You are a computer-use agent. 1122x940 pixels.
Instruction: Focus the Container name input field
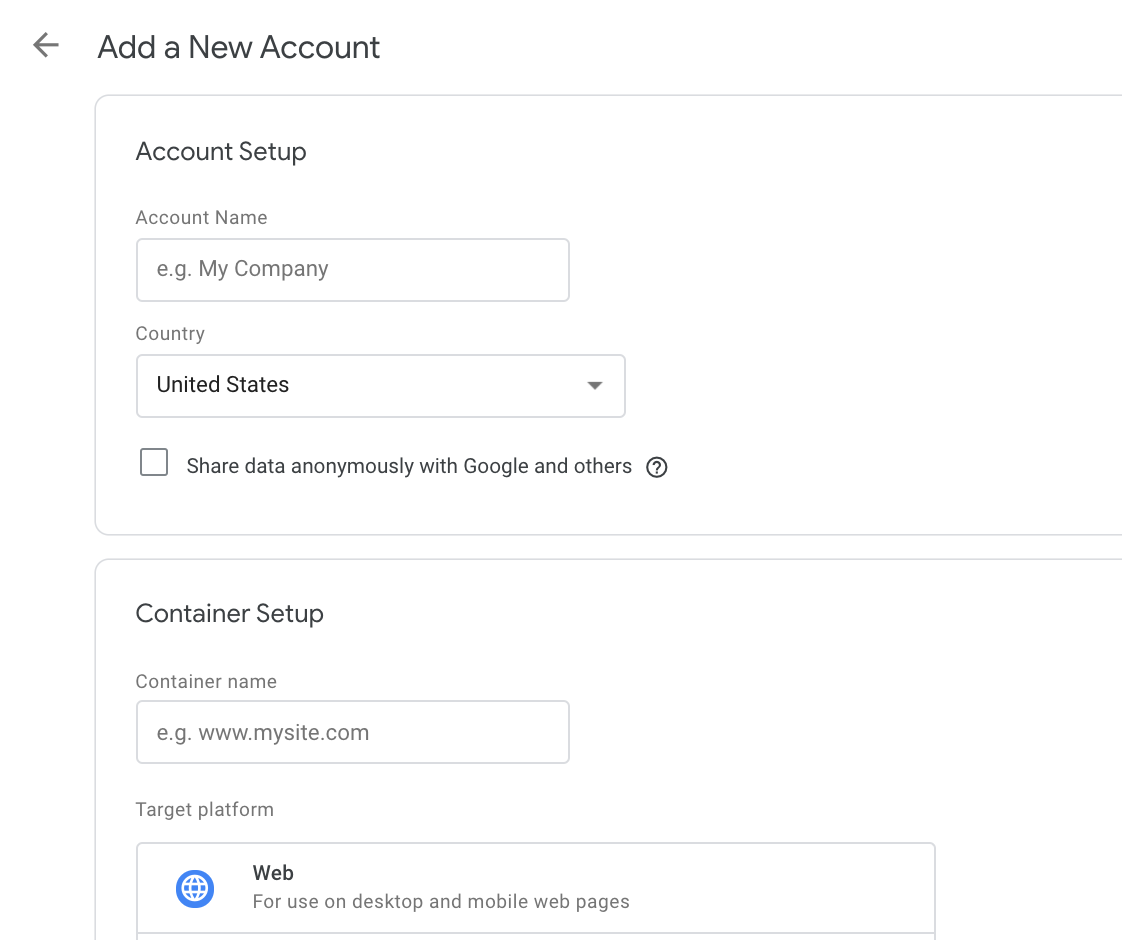coord(352,732)
